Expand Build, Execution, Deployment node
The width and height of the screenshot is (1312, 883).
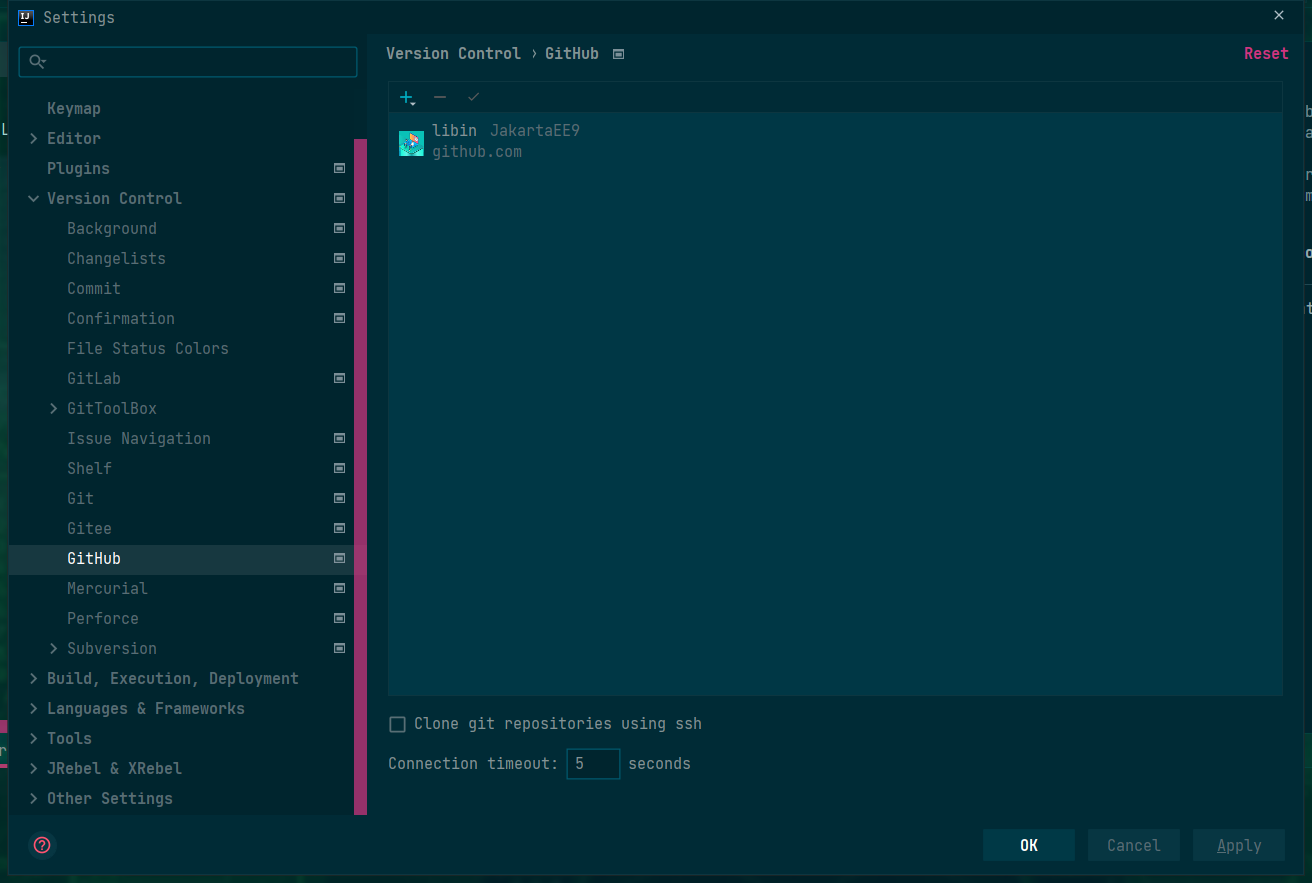tap(34, 678)
